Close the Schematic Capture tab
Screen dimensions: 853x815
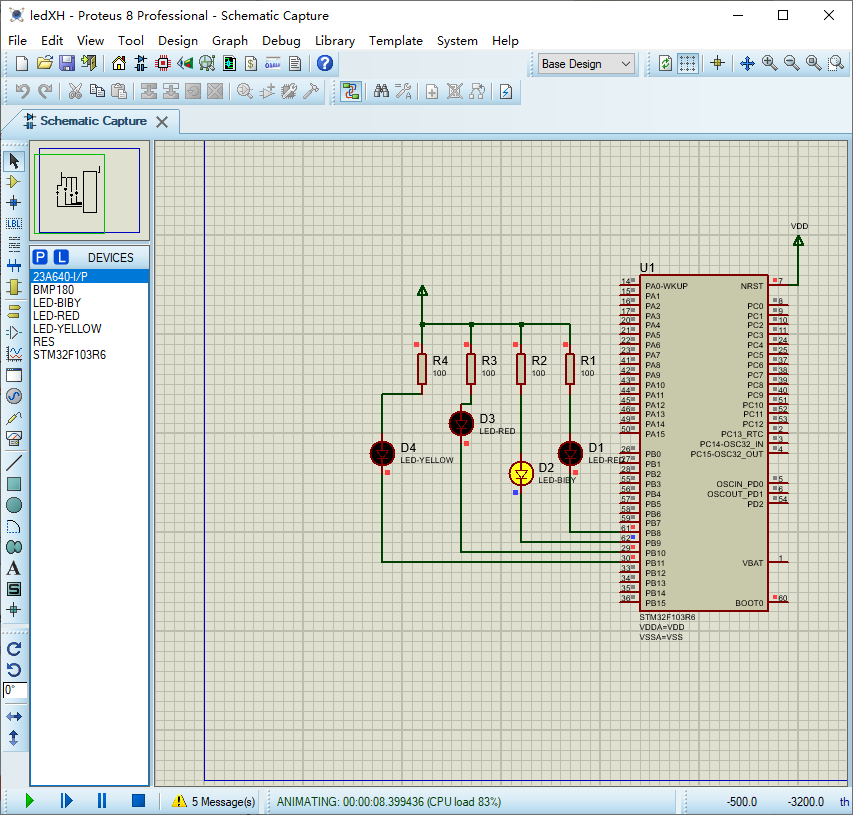pos(162,122)
